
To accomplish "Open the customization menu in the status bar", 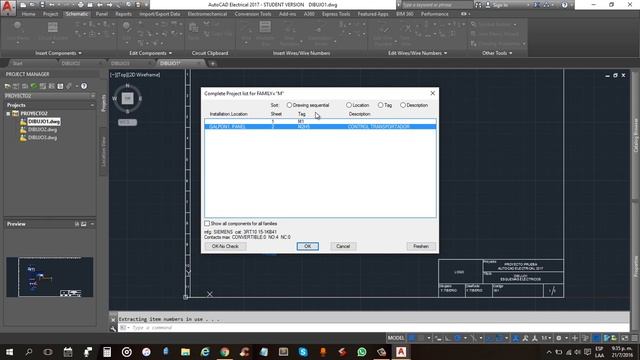I will [x=634, y=338].
